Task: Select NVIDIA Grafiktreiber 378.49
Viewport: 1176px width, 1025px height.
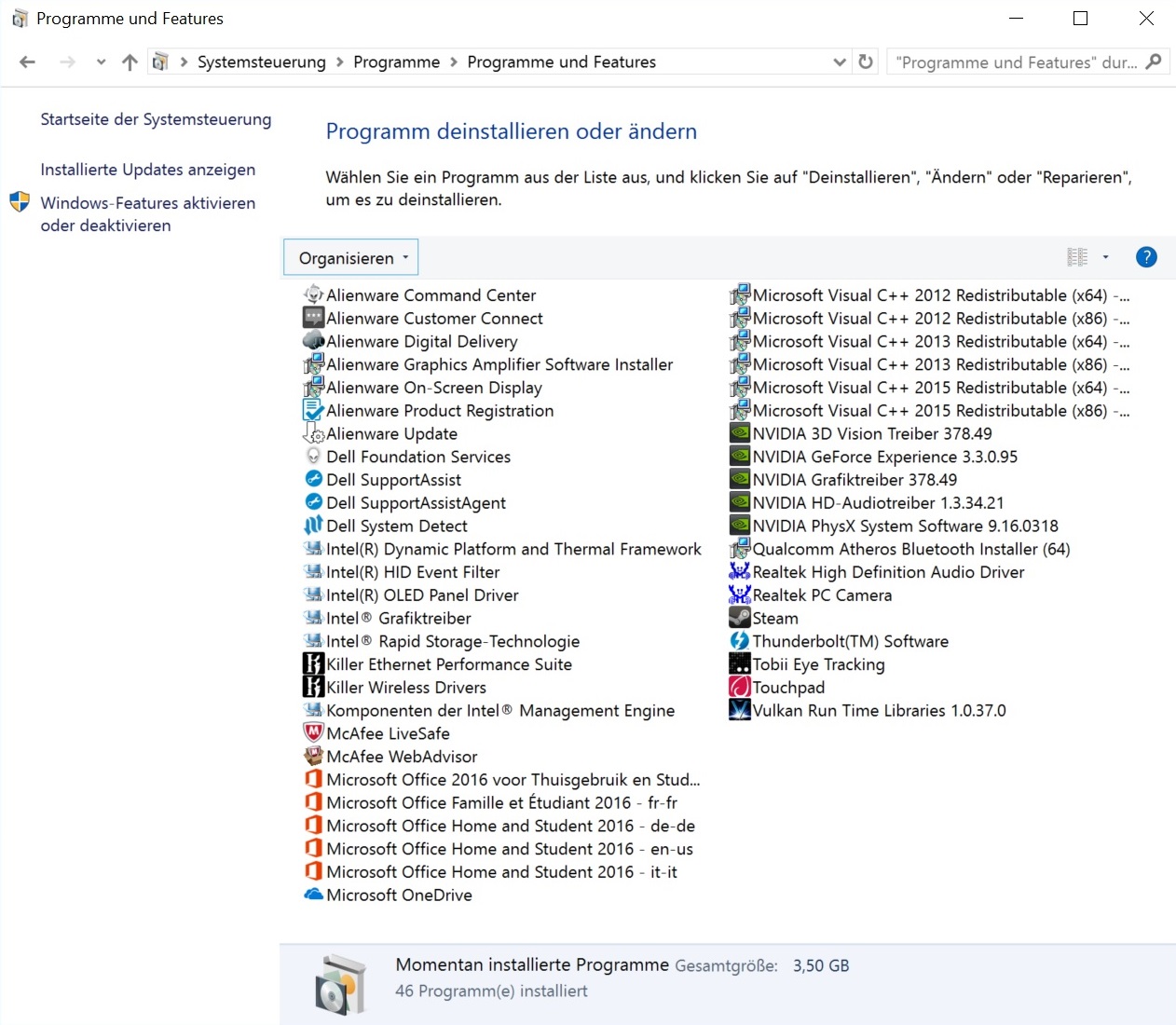Action: pos(843,479)
